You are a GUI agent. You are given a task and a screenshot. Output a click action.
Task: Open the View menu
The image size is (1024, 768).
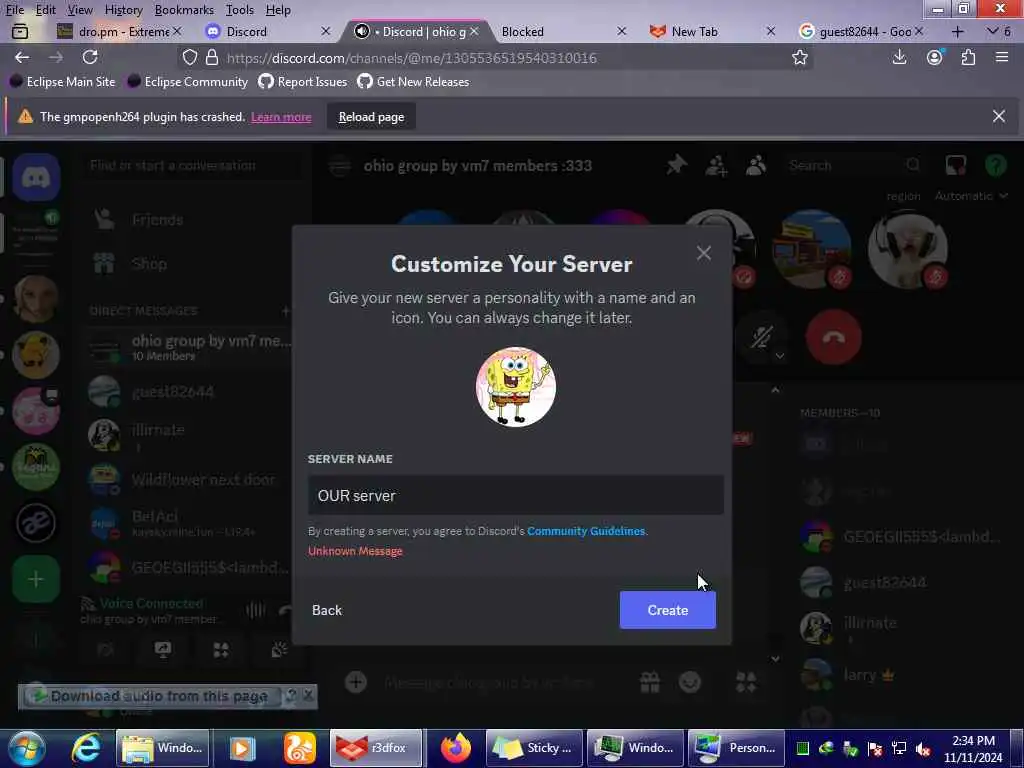point(80,10)
